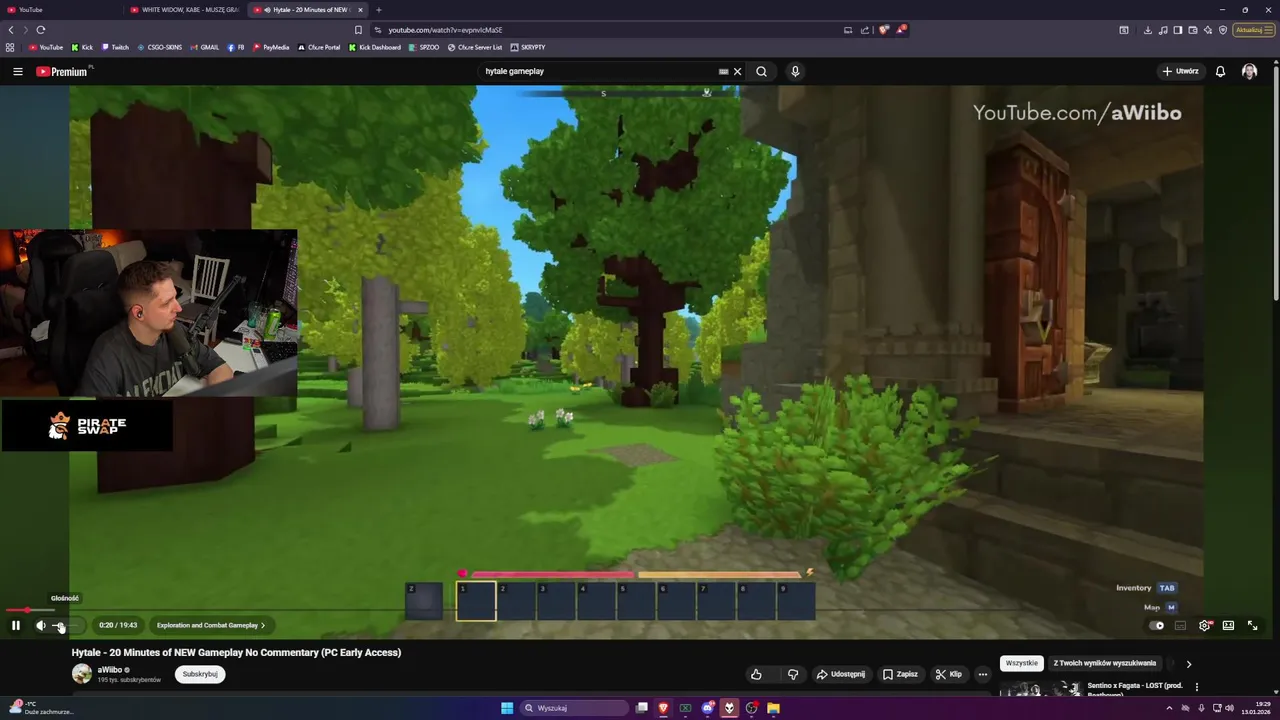Screen dimensions: 1280x720
Task: Open the CSGO-SKINS bookmark
Action: 160,47
